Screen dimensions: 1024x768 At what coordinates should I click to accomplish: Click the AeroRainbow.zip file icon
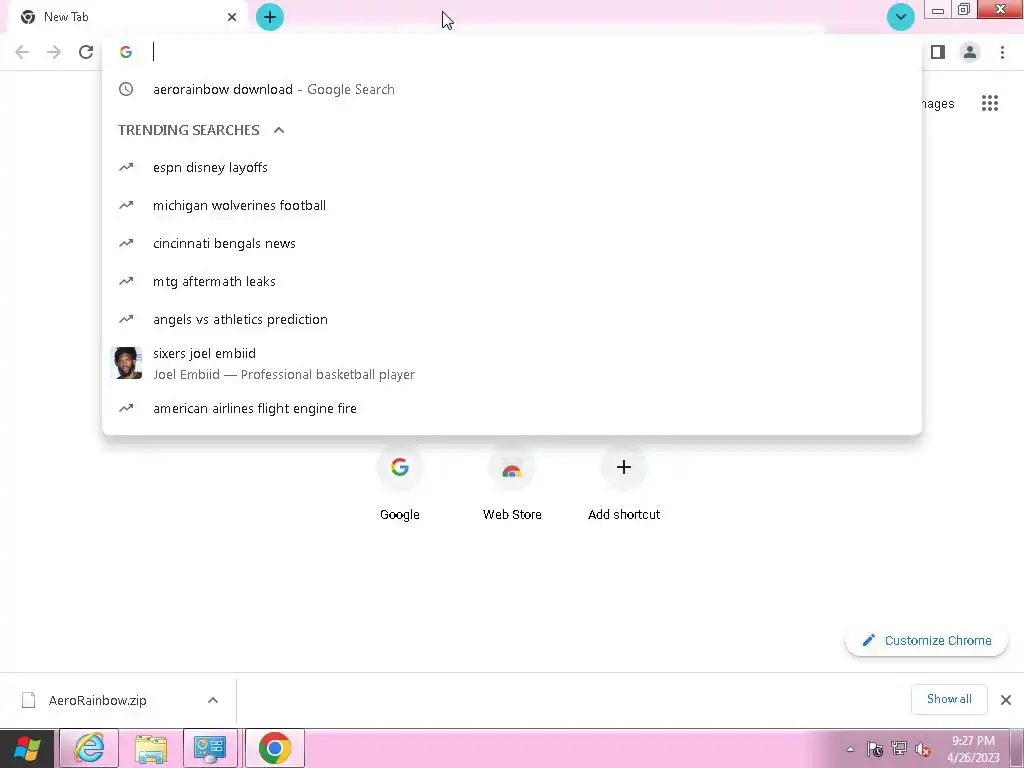29,700
